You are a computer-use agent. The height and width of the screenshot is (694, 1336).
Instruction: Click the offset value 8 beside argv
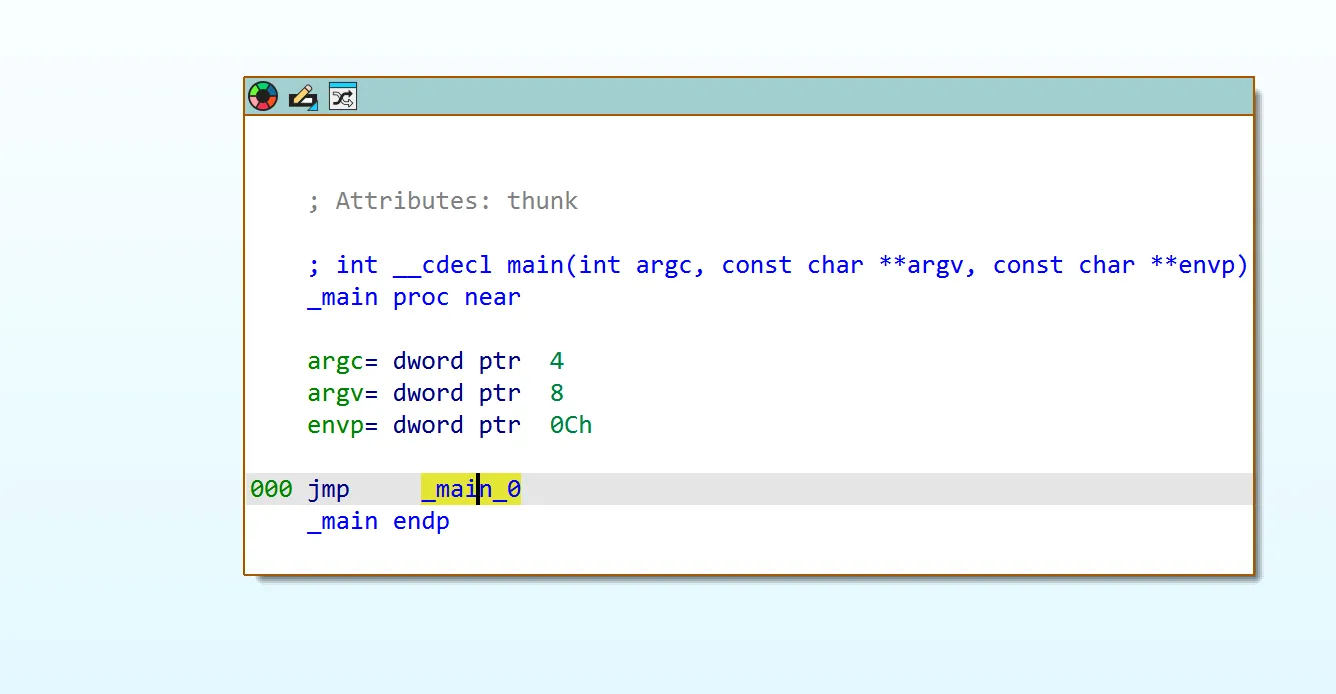pyautogui.click(x=557, y=393)
